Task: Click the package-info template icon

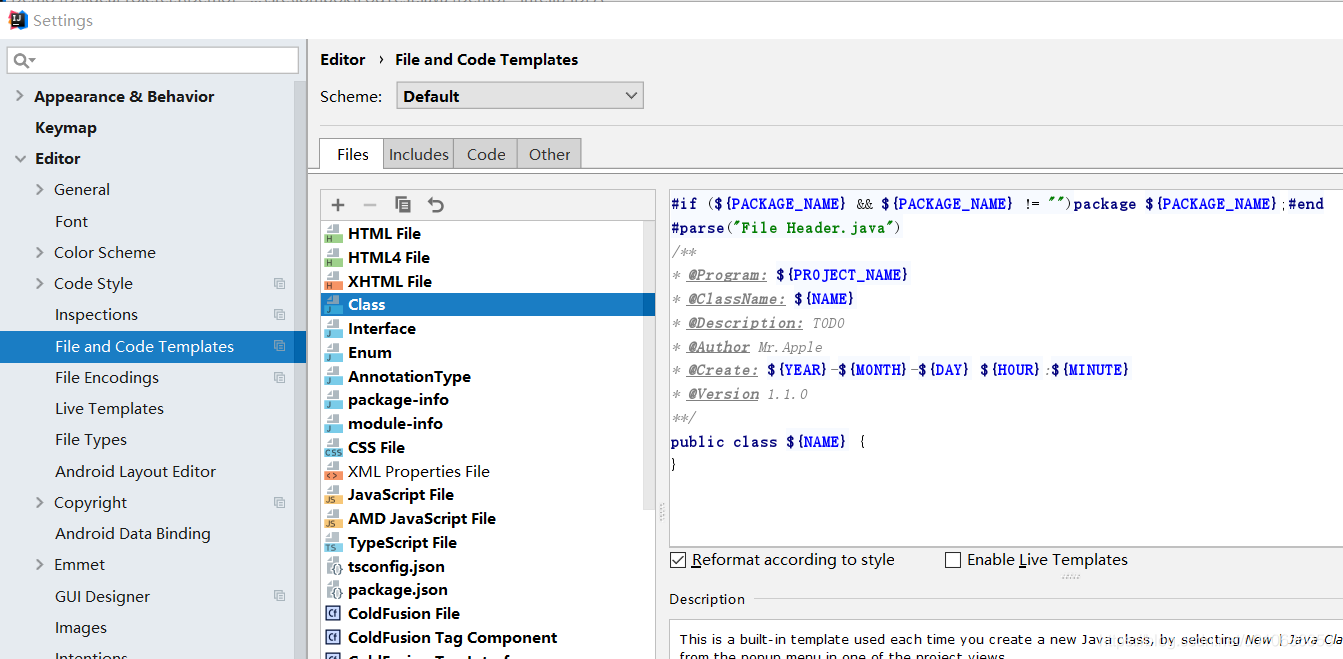Action: click(x=333, y=400)
